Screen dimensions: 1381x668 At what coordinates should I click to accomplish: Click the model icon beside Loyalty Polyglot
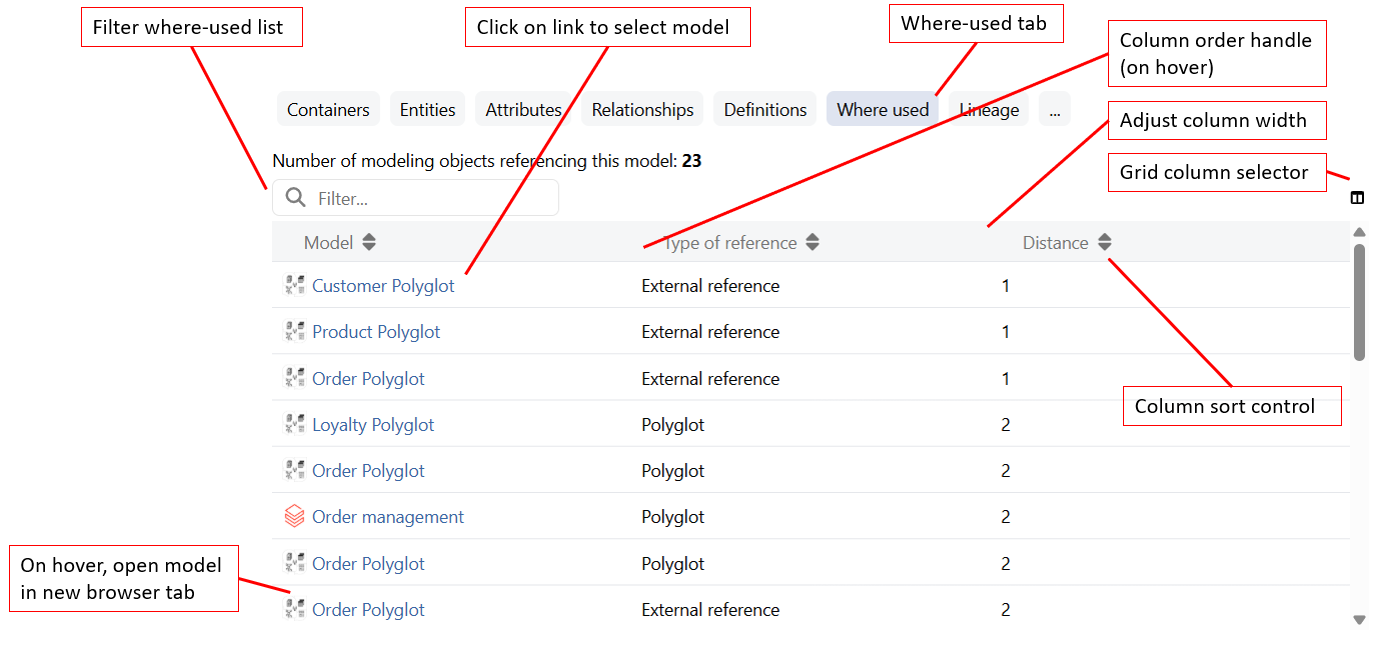[294, 425]
